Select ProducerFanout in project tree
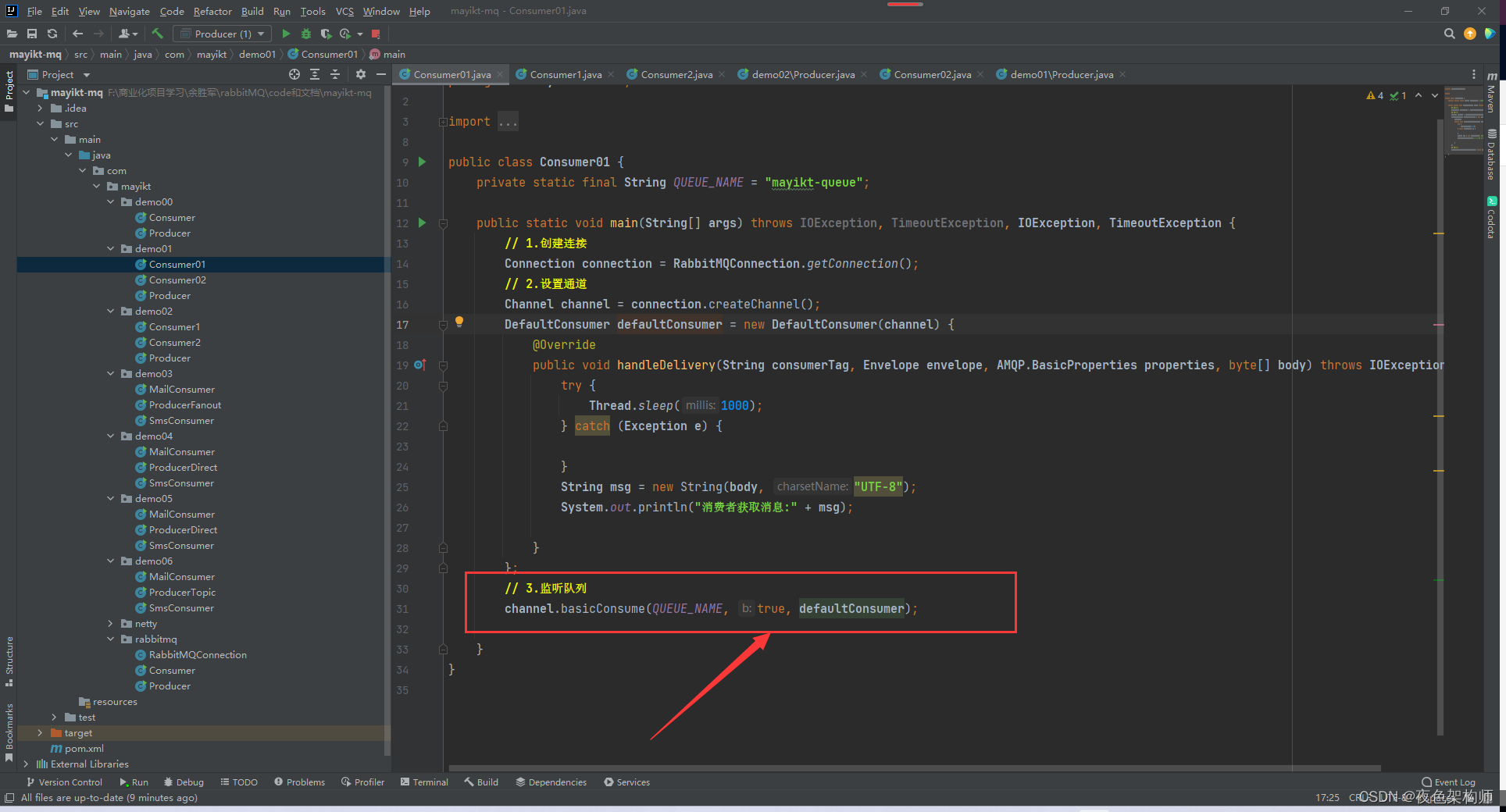Screen dimensions: 1506x812 click(185, 404)
